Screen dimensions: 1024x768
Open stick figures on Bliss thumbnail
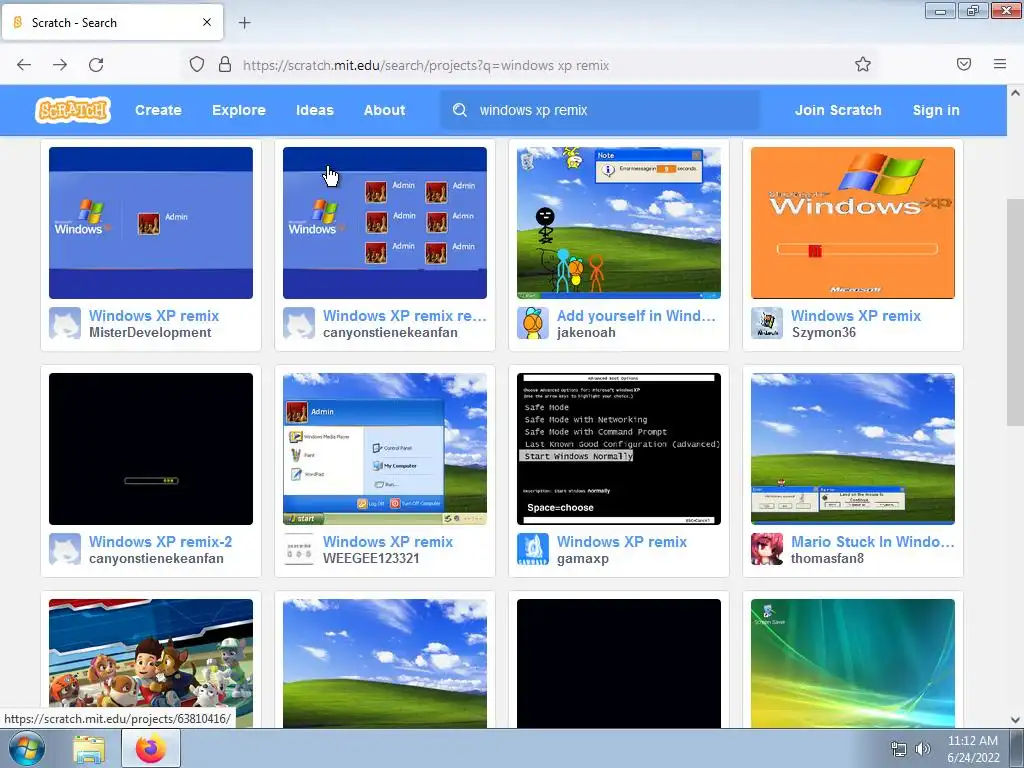click(619, 223)
